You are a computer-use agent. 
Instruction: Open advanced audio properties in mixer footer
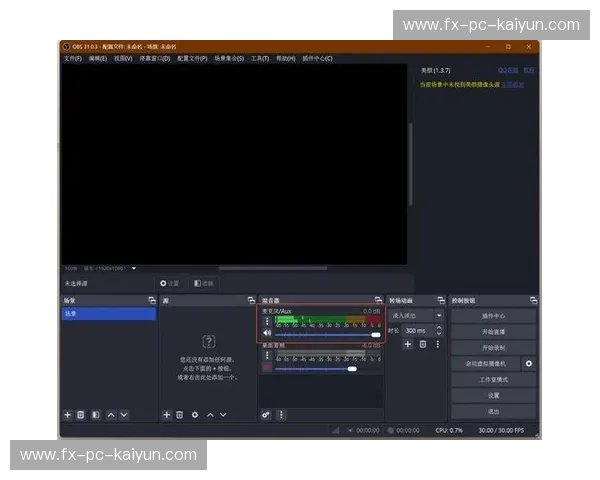point(266,414)
